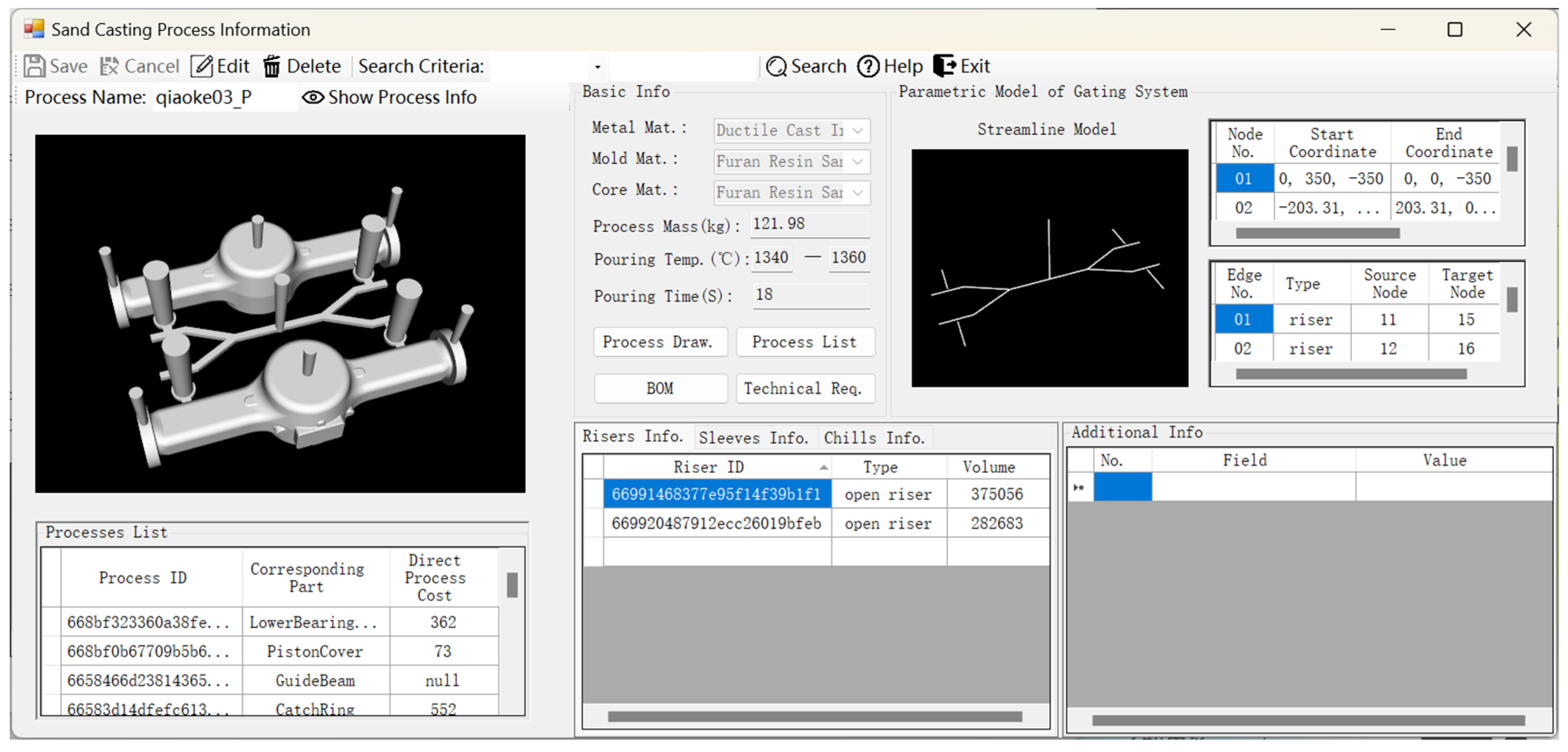Open the Search Criteria dropdown arrow

(597, 67)
